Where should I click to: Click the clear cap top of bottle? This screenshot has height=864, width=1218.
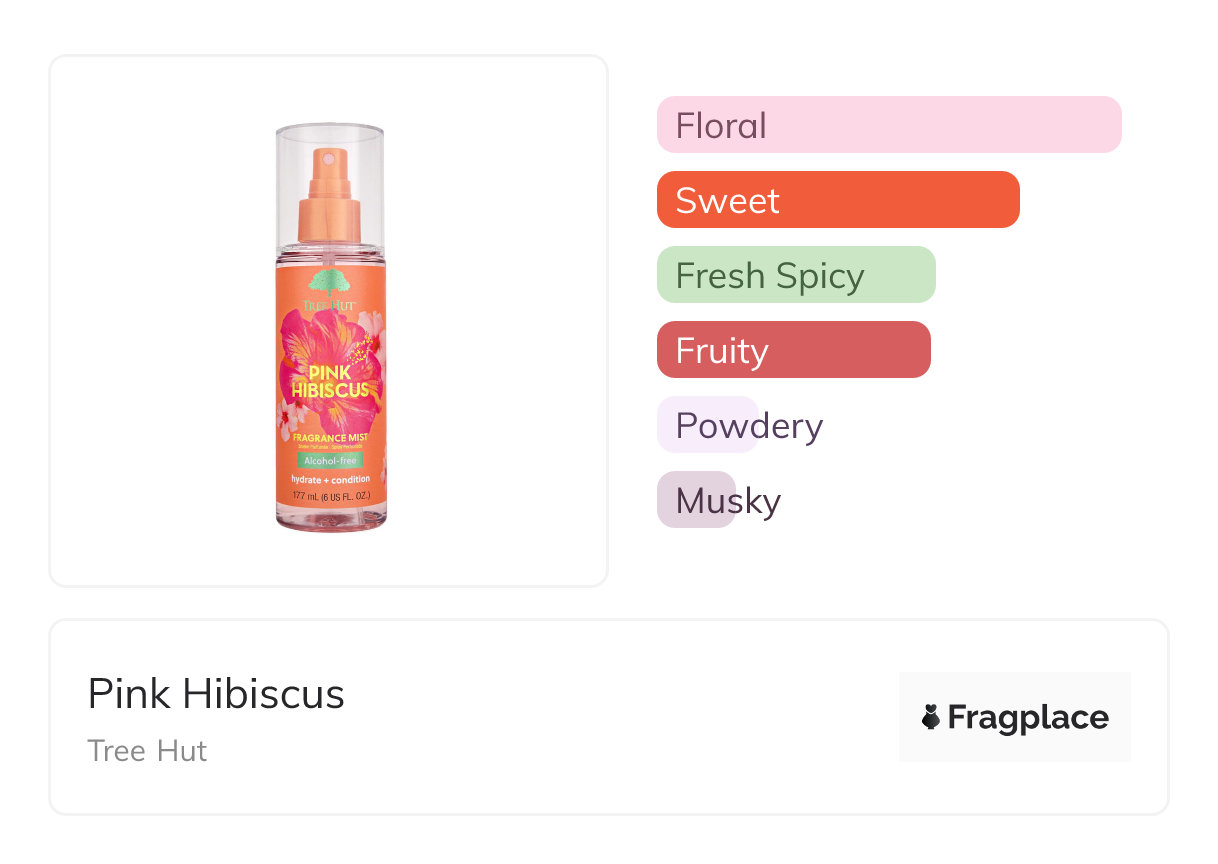pyautogui.click(x=330, y=135)
